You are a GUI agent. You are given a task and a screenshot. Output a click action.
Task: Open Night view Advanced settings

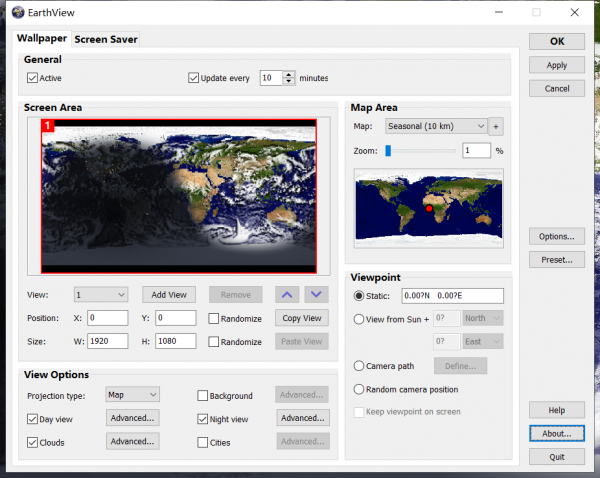click(303, 418)
